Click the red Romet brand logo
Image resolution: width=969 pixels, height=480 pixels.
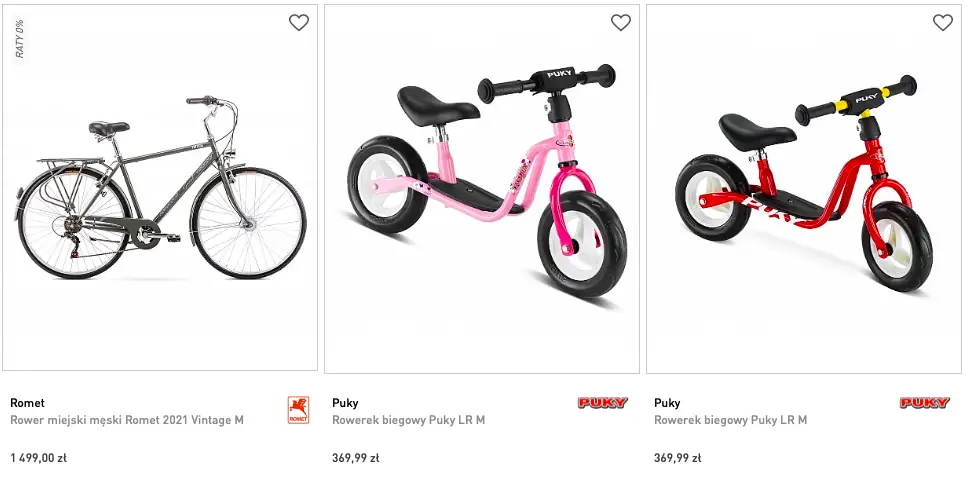coord(298,410)
